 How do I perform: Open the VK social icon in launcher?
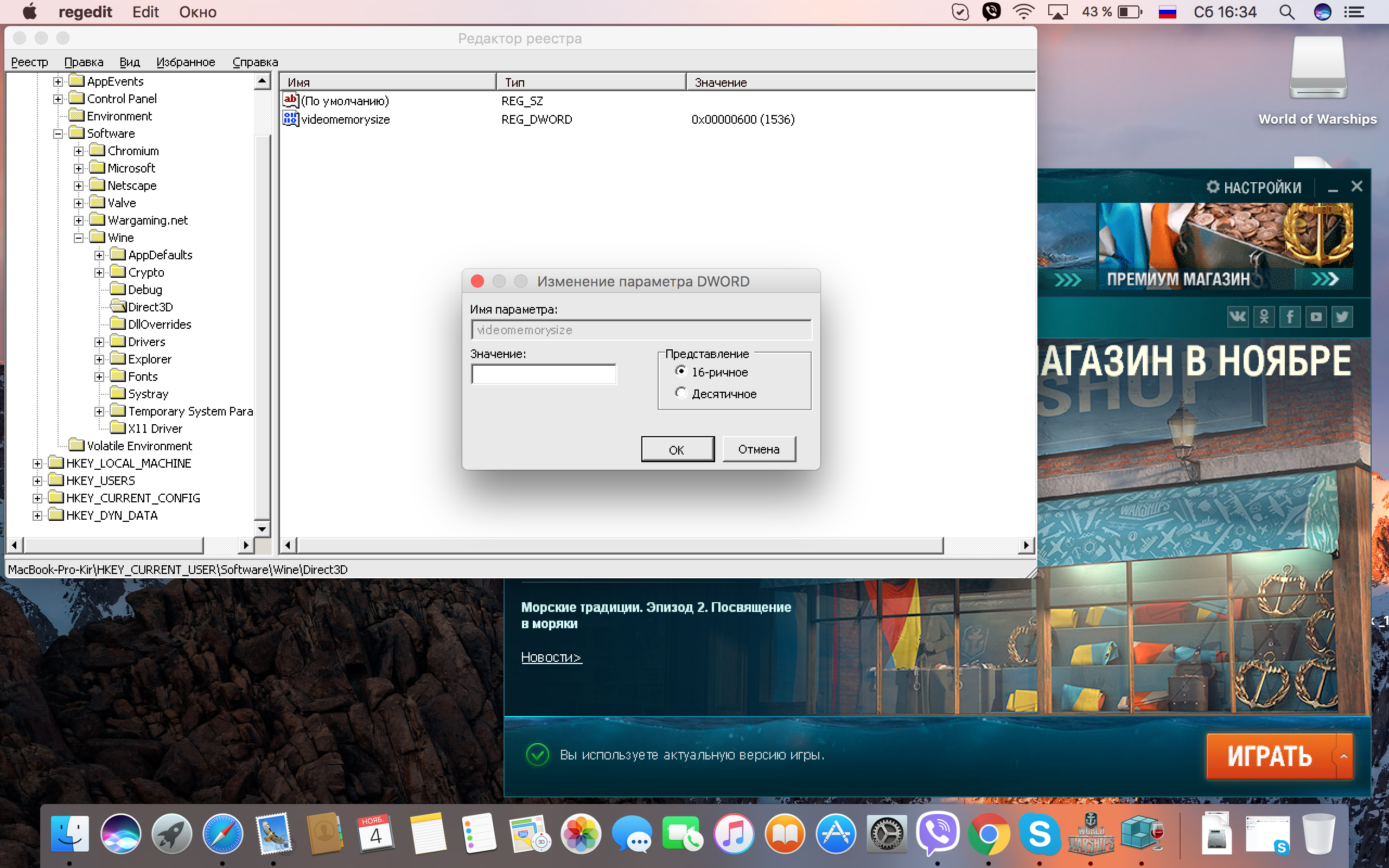[1238, 316]
